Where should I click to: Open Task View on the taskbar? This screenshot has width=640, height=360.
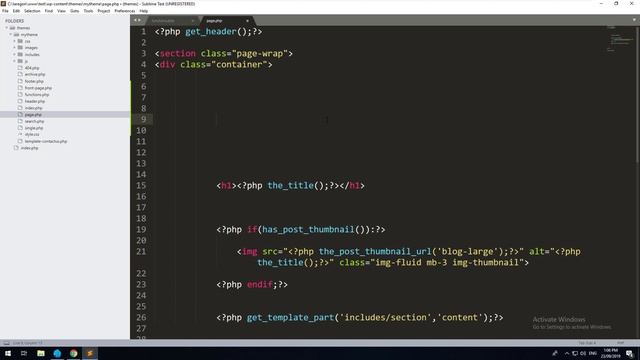(x=24, y=353)
